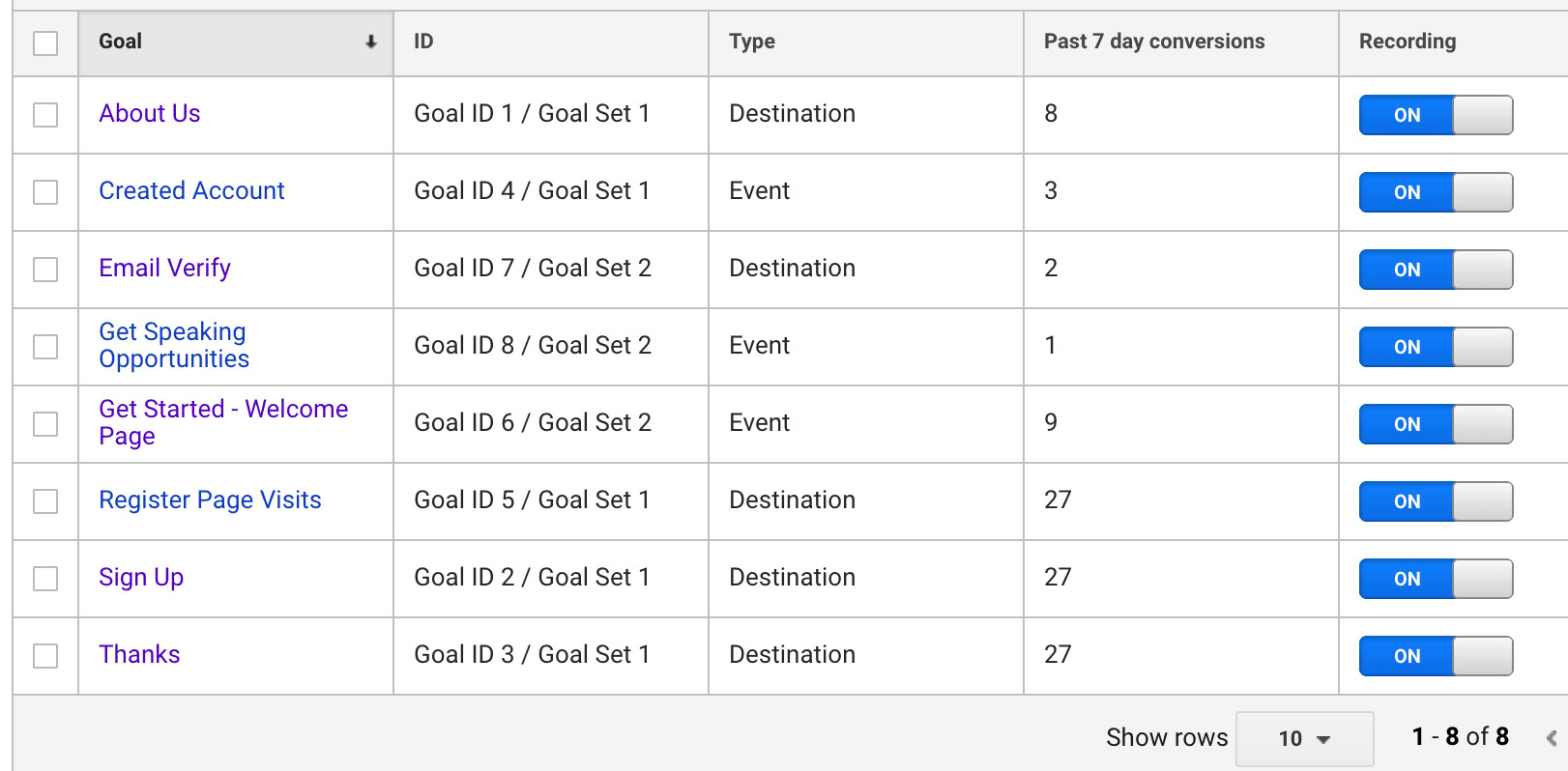Click the Goal column header
This screenshot has width=1568, height=771.
pyautogui.click(x=121, y=42)
